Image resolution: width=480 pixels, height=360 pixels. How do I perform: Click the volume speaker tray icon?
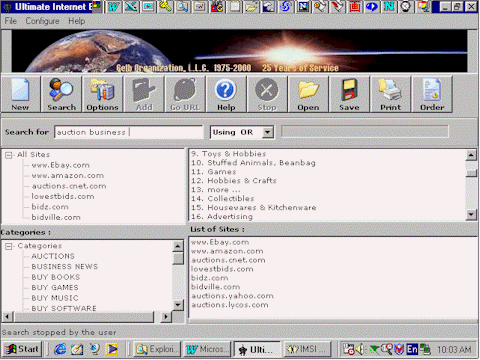click(x=360, y=349)
